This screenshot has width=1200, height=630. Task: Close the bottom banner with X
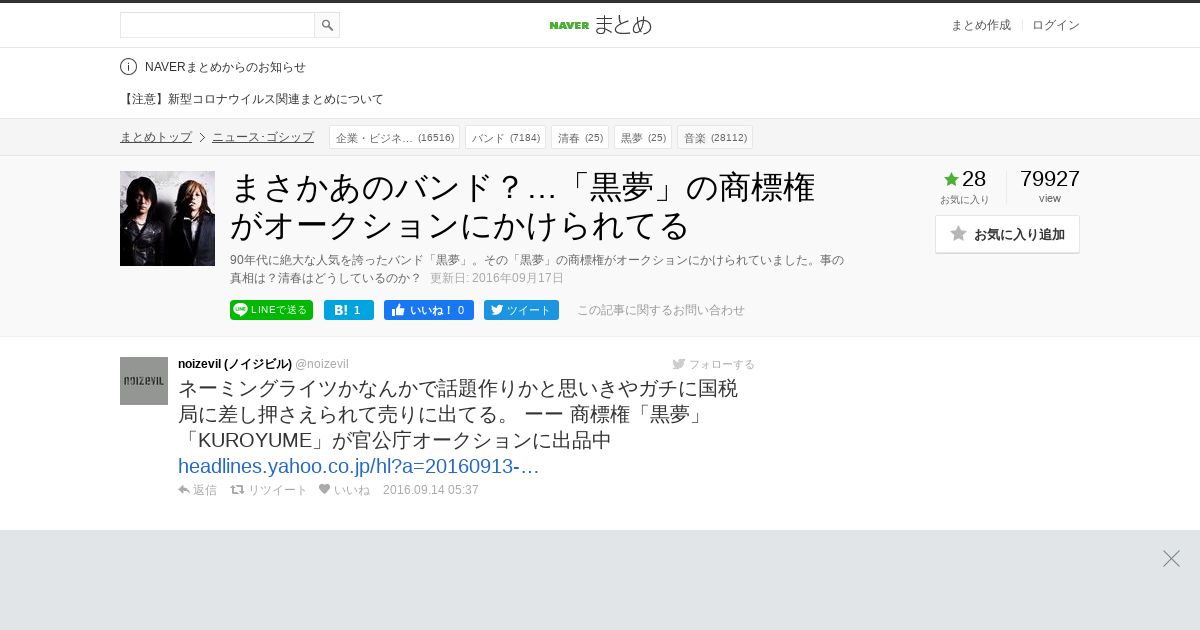tap(1171, 558)
